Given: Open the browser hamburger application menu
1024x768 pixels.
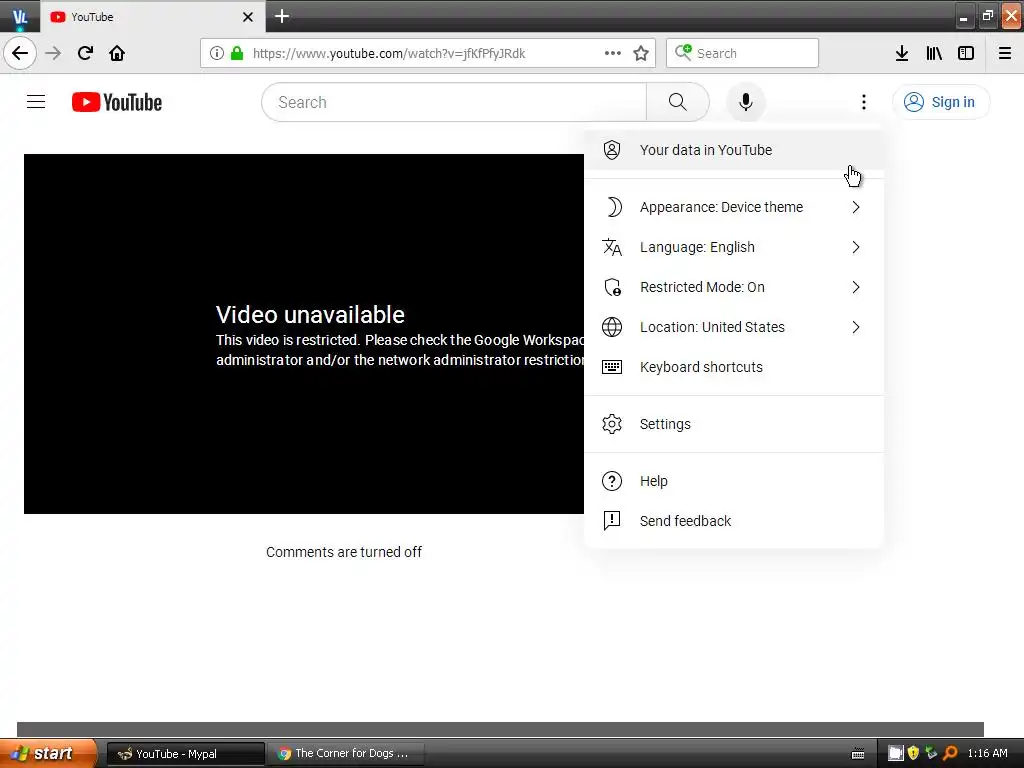Looking at the screenshot, I should coord(1005,53).
